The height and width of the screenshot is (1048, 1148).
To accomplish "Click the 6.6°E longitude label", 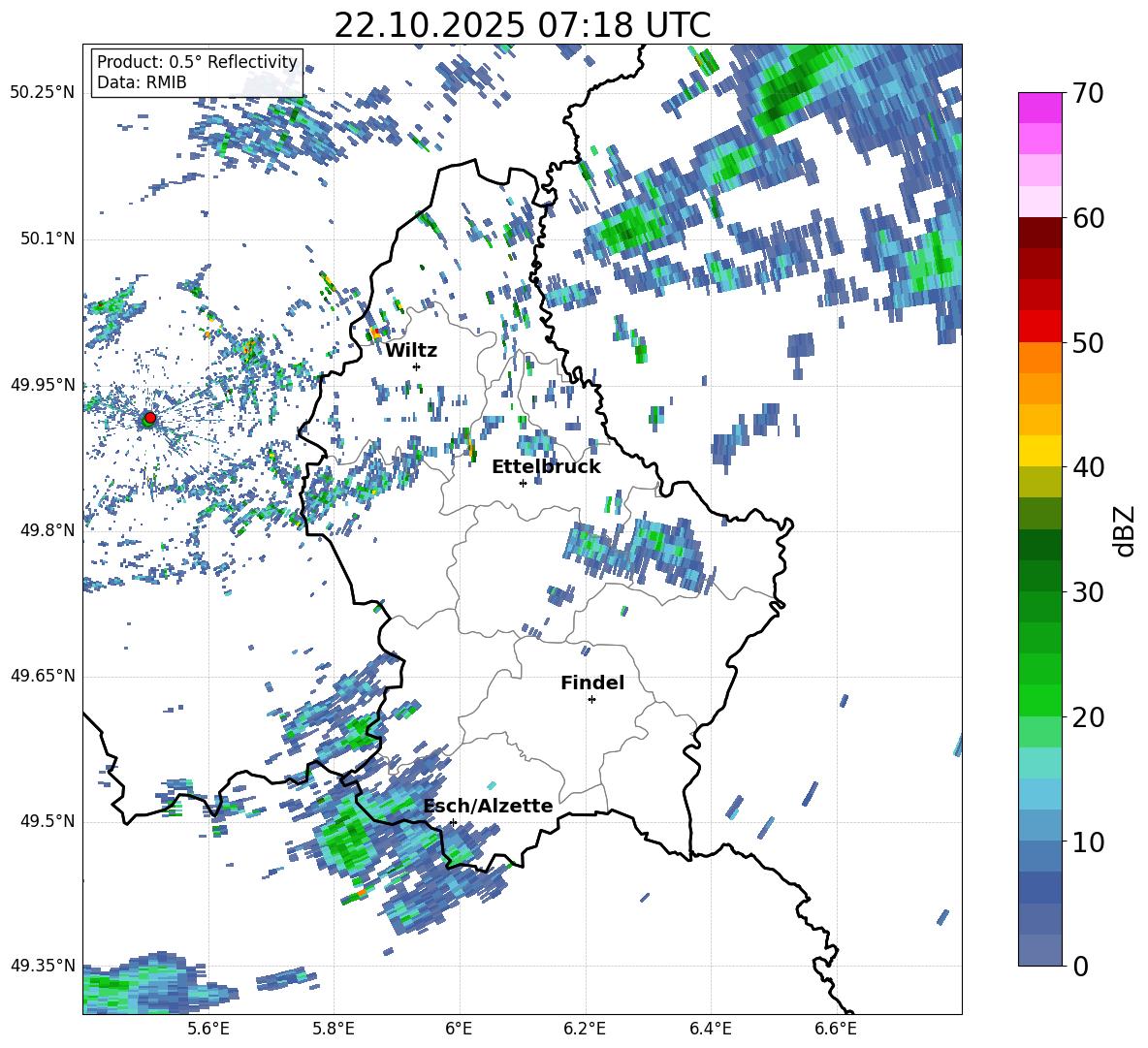I will point(836,1029).
